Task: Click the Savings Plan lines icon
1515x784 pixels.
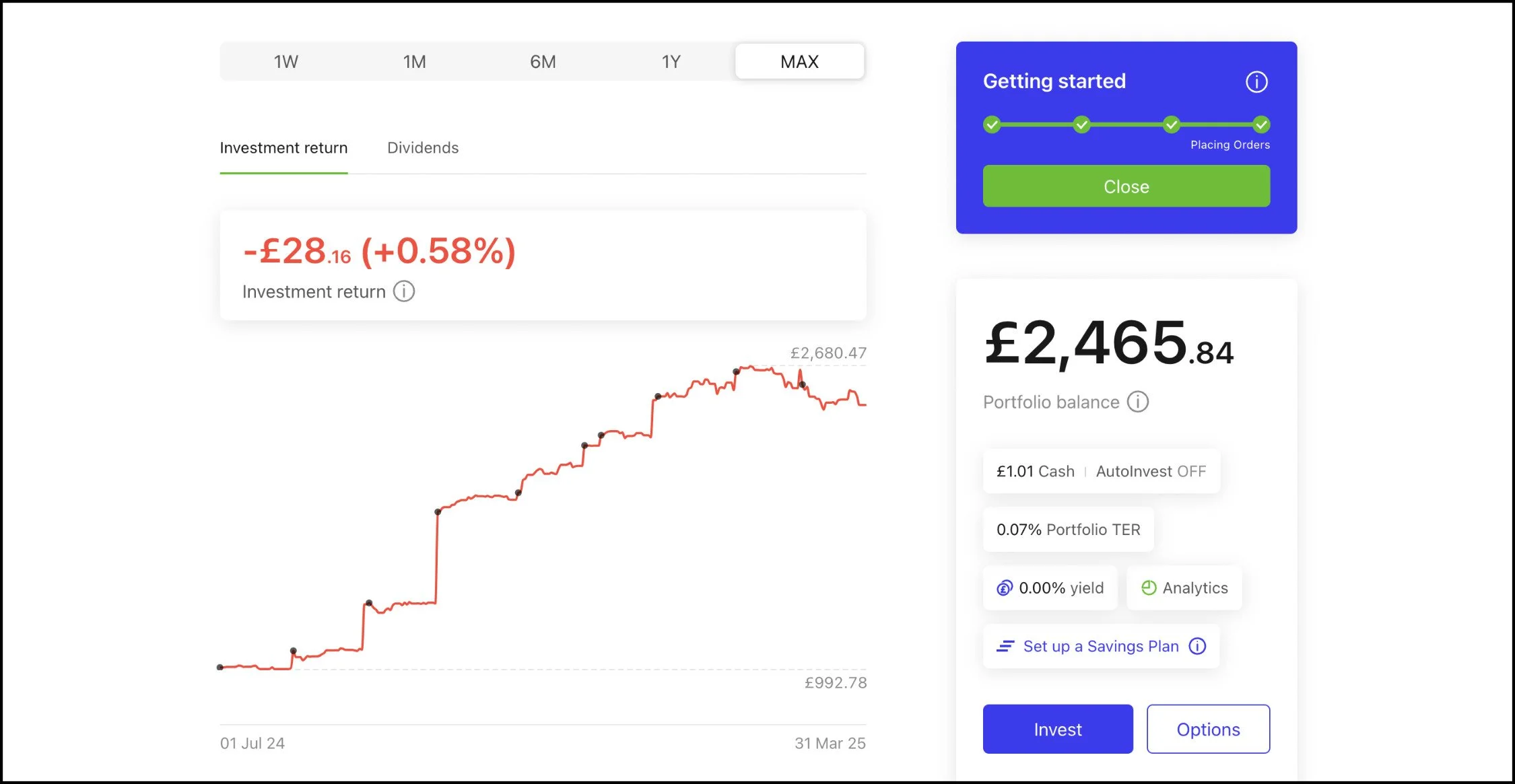Action: tap(1005, 646)
